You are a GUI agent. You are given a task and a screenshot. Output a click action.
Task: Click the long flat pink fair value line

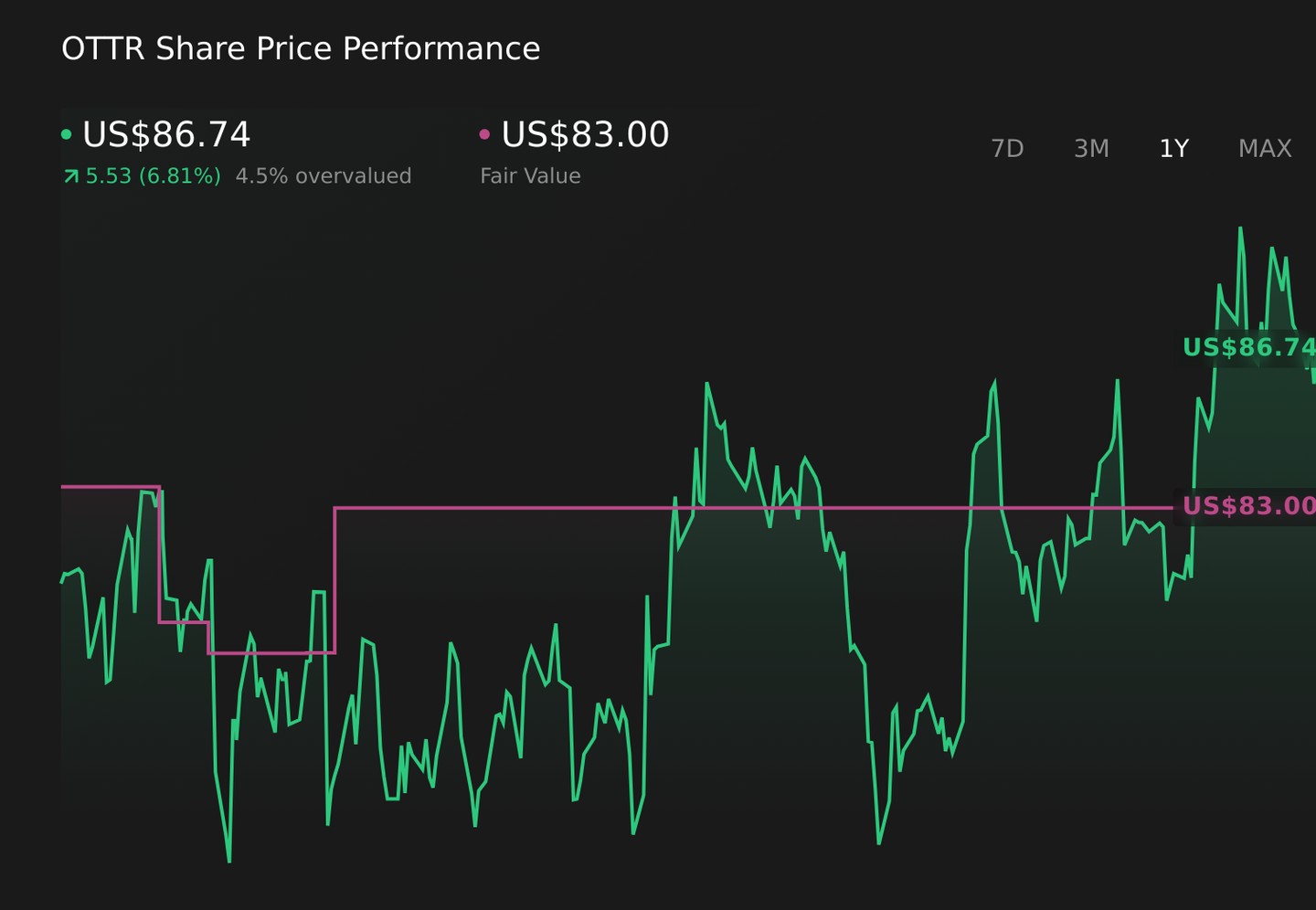click(753, 507)
